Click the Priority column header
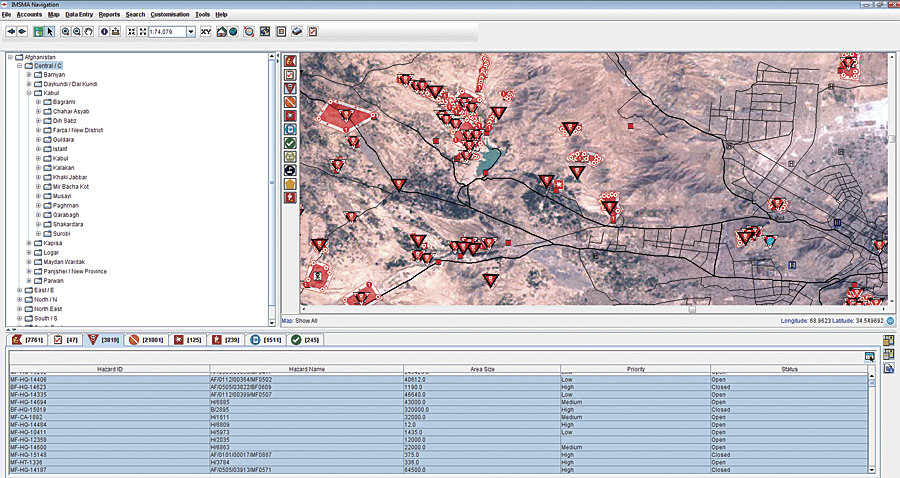Image resolution: width=900 pixels, height=478 pixels. click(x=634, y=369)
